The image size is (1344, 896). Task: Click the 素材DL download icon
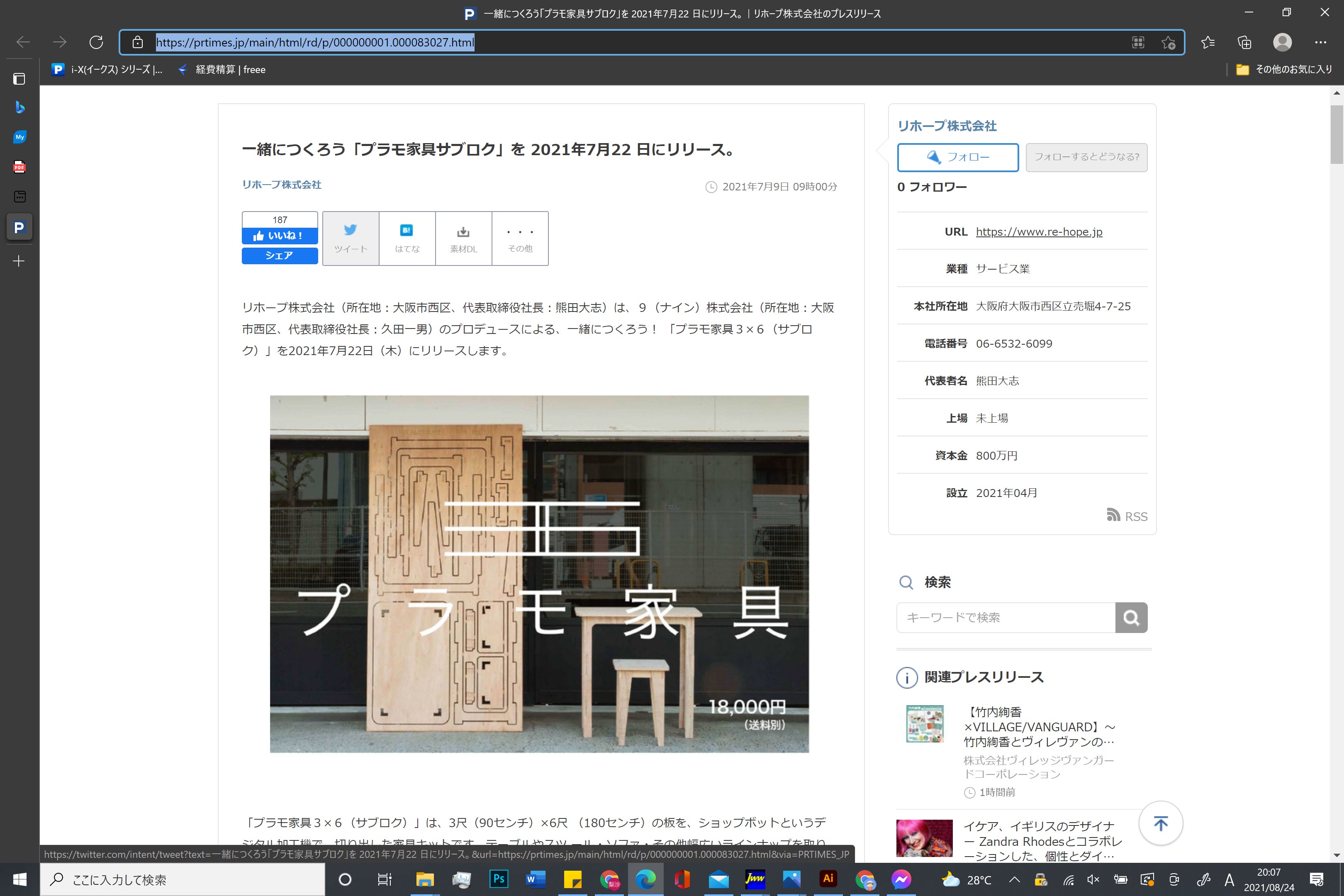(x=463, y=231)
